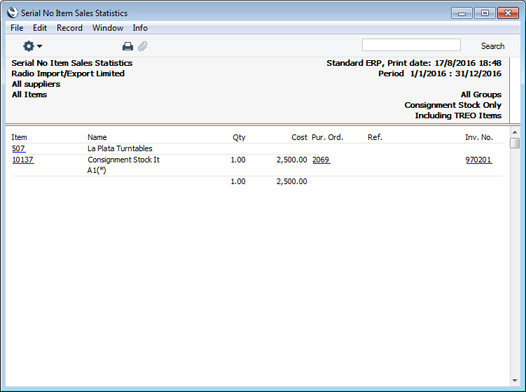Click the 'All suppliers' header text

click(x=36, y=84)
